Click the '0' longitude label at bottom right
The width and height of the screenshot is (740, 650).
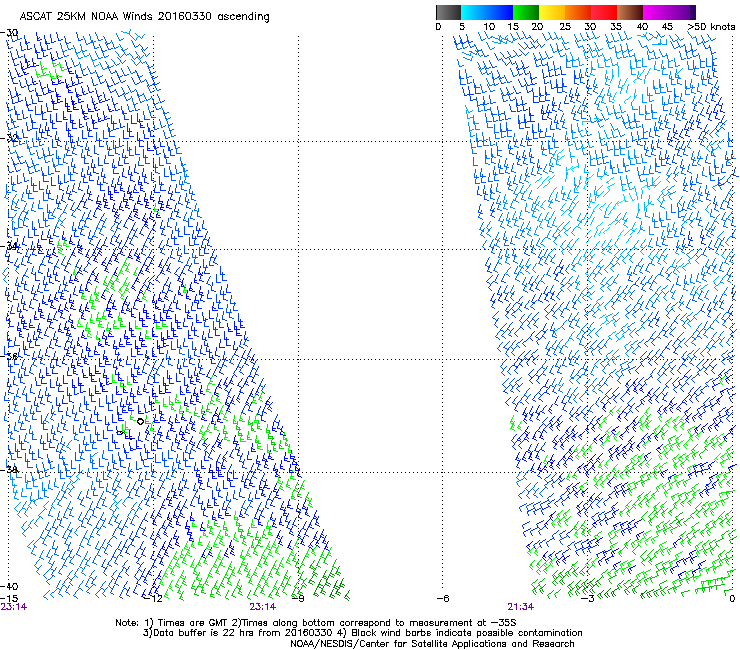pyautogui.click(x=732, y=599)
